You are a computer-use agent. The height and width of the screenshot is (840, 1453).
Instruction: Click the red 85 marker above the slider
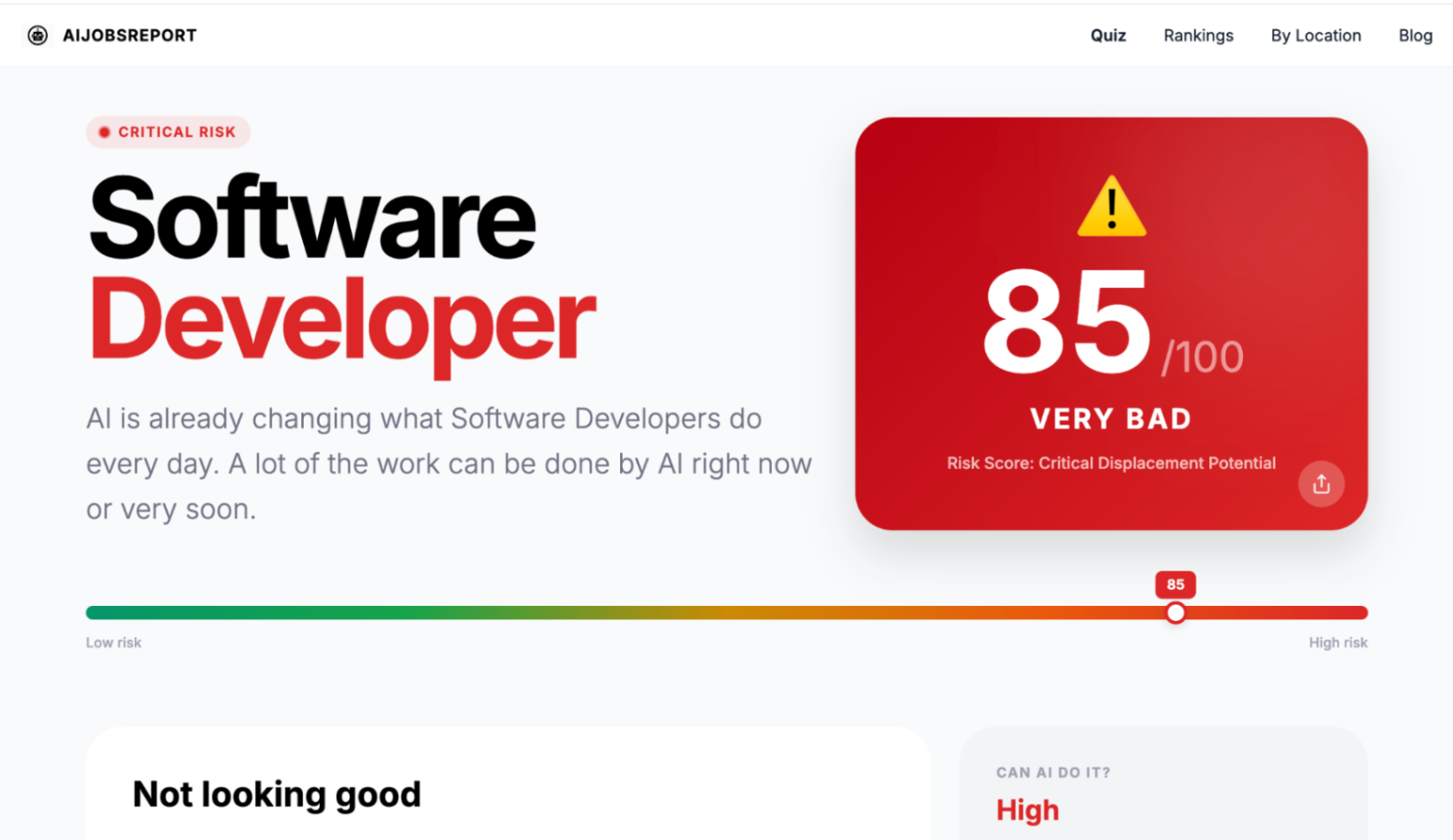click(x=1175, y=585)
